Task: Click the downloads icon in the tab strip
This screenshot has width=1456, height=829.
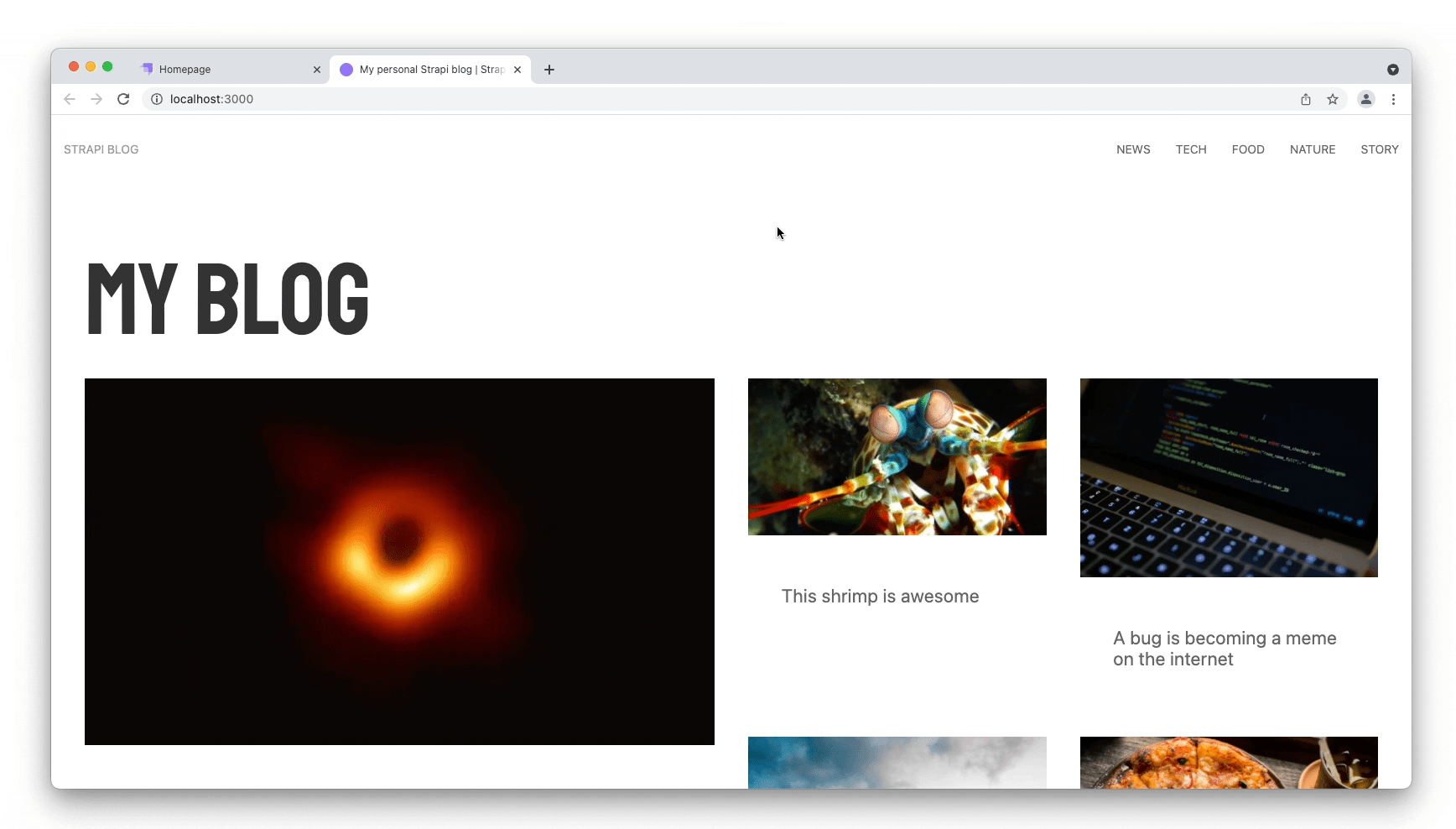Action: coord(1393,70)
